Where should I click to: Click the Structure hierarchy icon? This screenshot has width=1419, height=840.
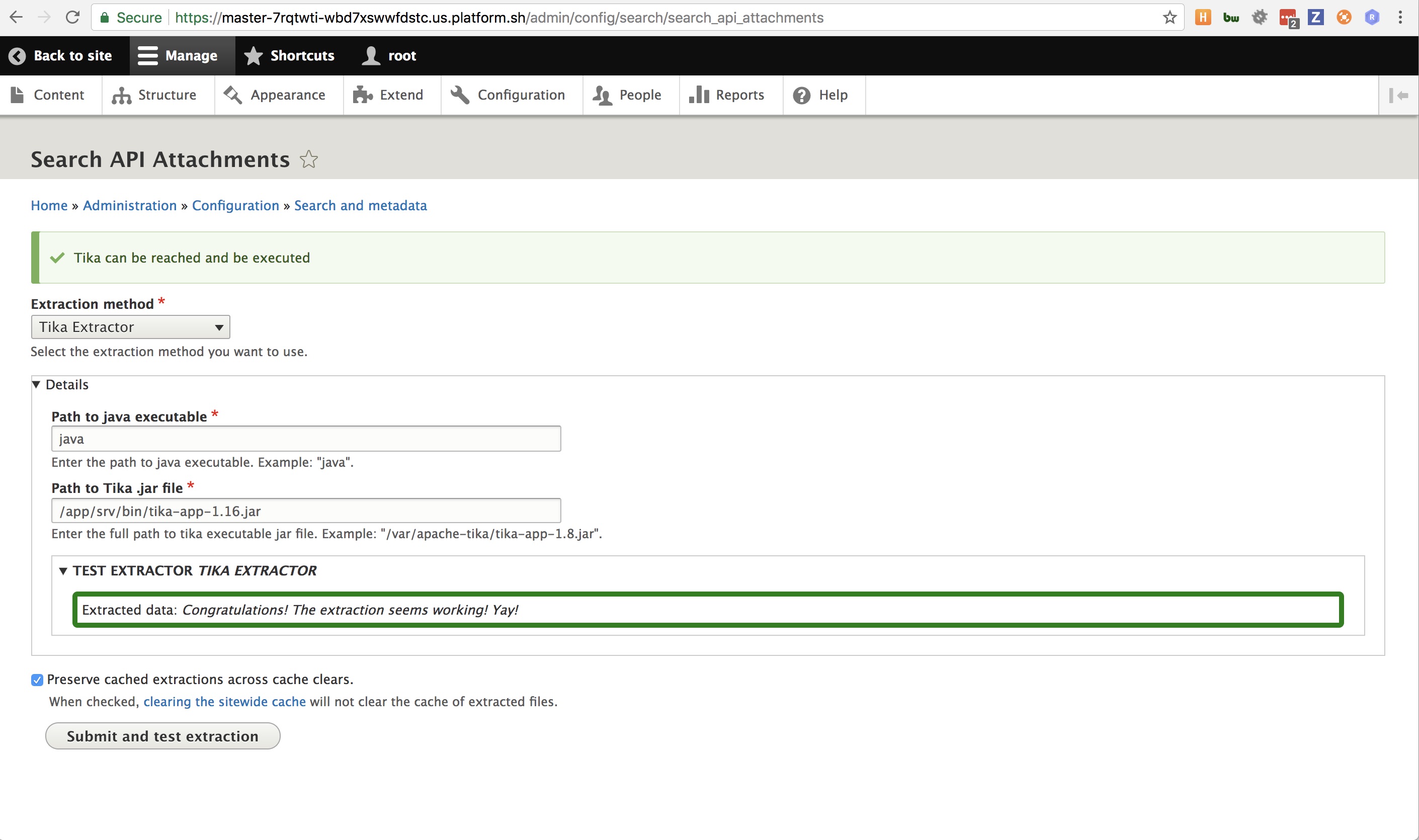point(121,95)
